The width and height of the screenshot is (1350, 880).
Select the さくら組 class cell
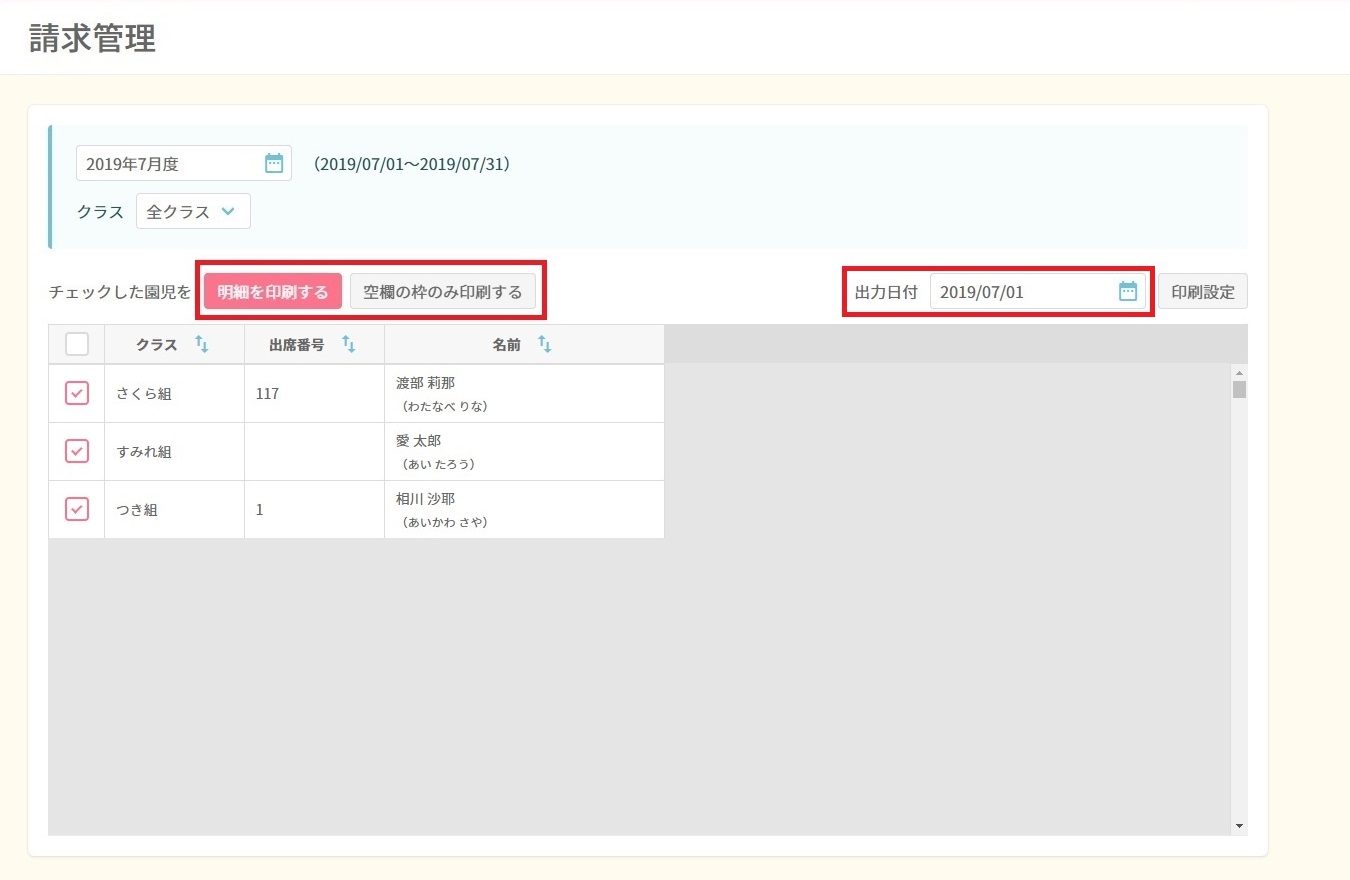click(174, 394)
